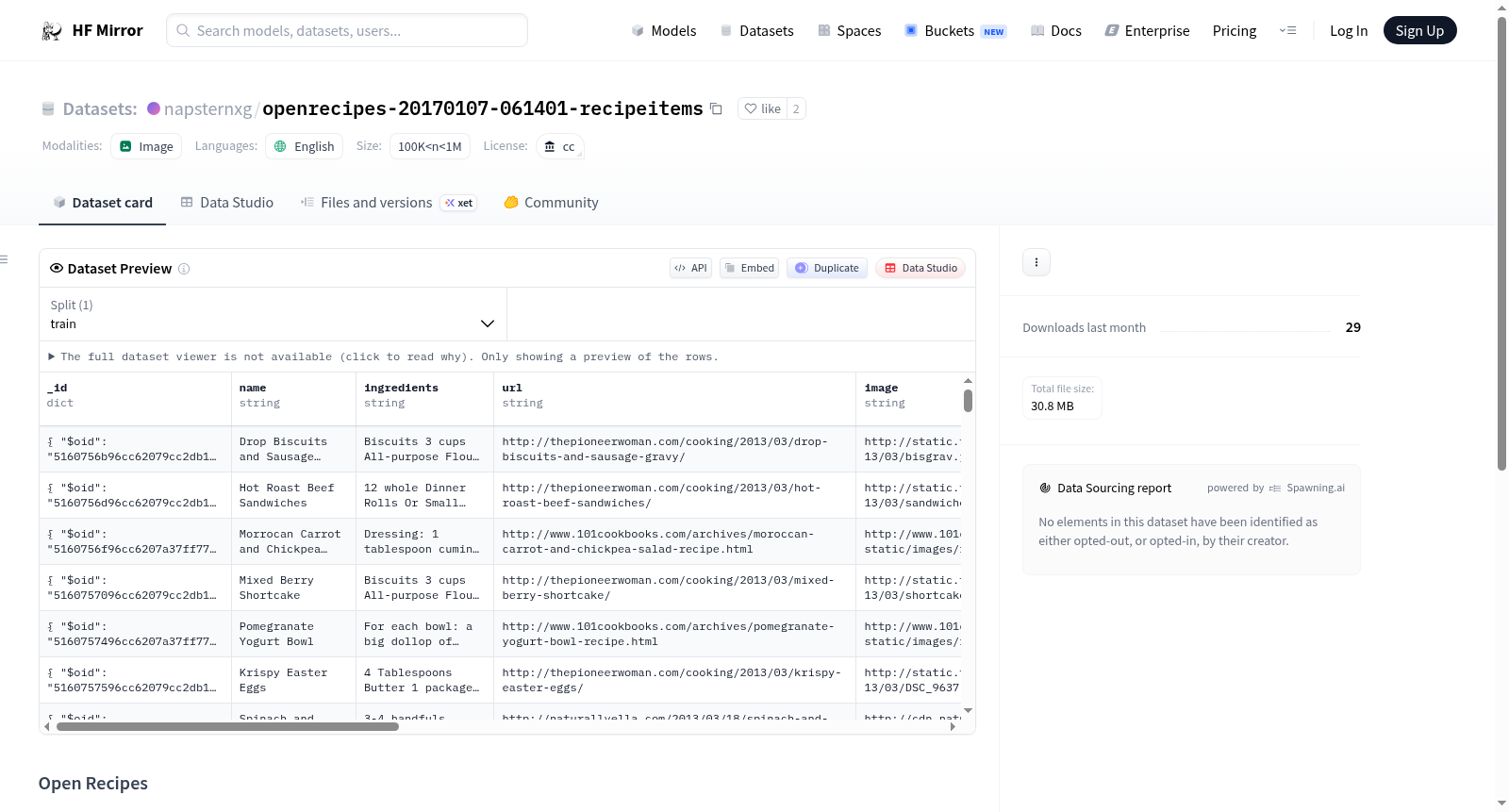The height and width of the screenshot is (812, 1509).
Task: Expand the left sidebar toggle
Action: pos(5,259)
